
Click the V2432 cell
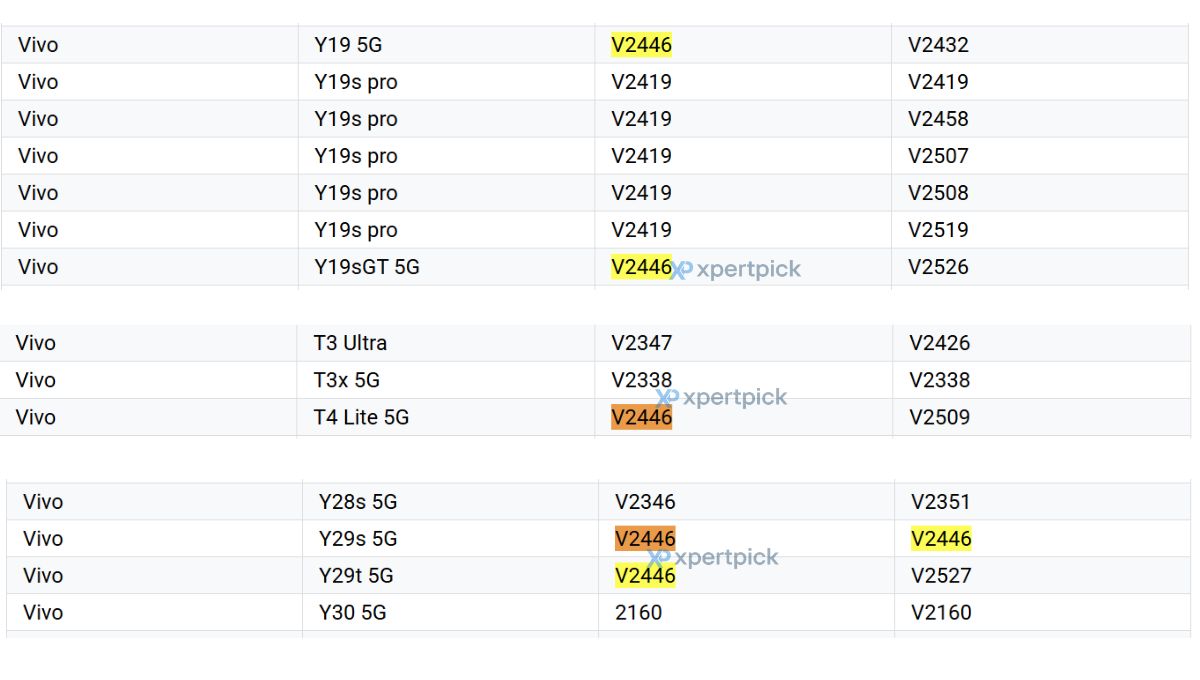[938, 45]
